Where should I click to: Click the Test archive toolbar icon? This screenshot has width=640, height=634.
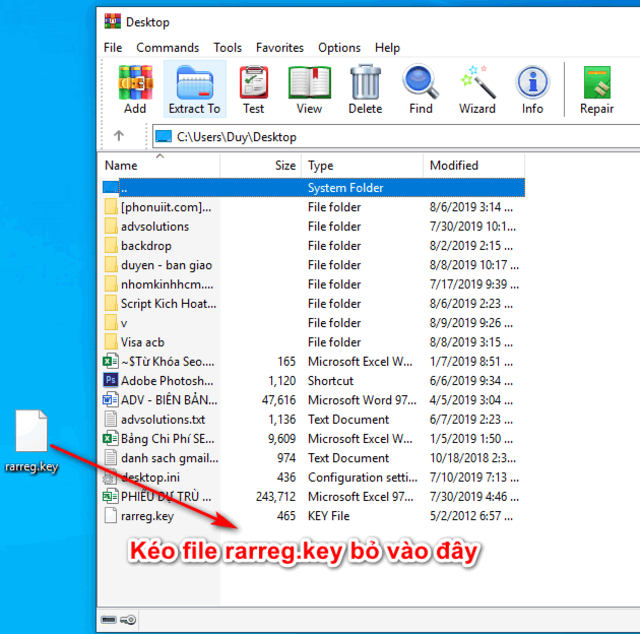253,83
